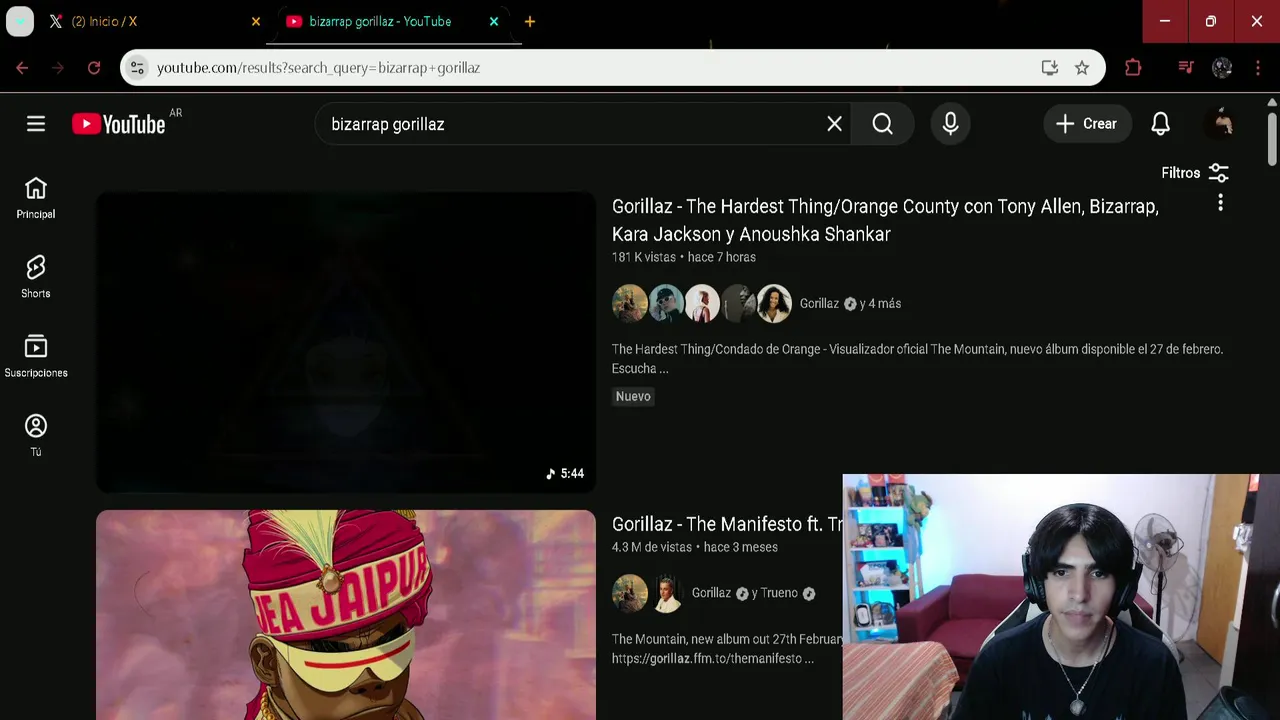Bookmark this page with the star
The image size is (1280, 720).
click(1082, 68)
